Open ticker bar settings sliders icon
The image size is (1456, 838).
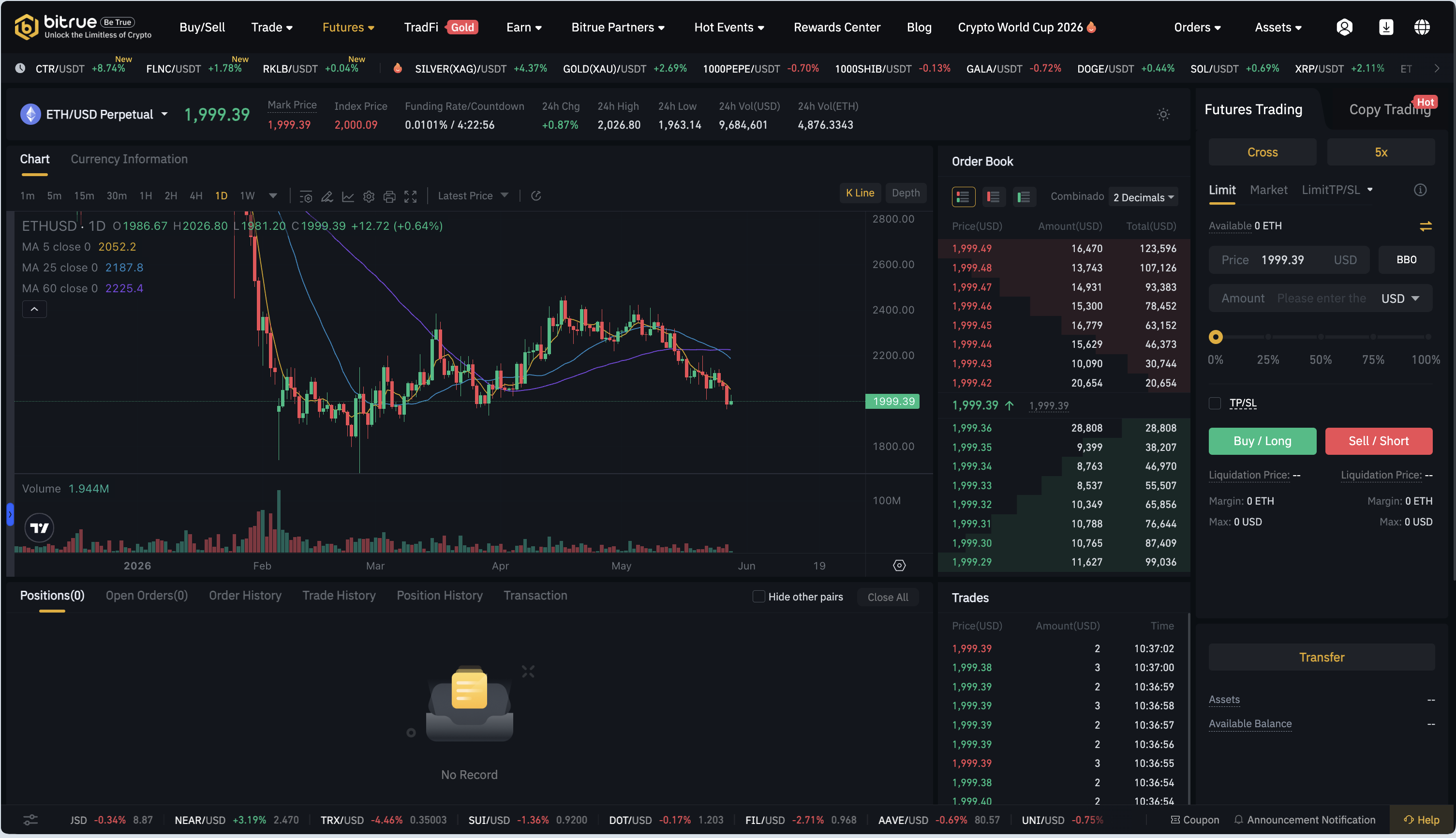[30, 820]
